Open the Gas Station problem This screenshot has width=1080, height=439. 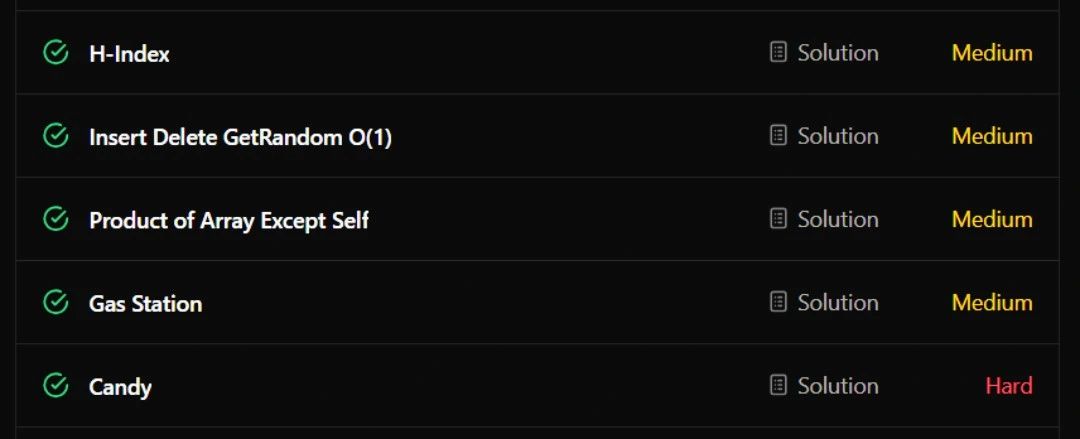pos(145,303)
